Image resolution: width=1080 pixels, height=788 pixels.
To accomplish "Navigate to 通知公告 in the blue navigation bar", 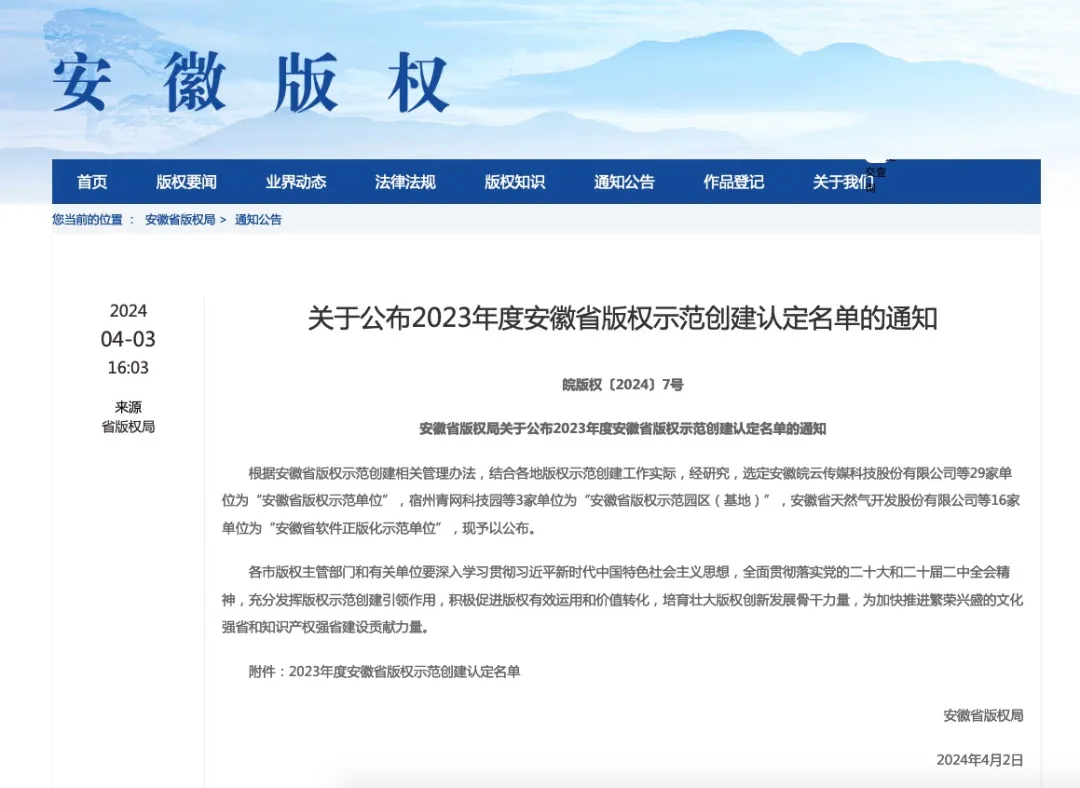I will click(x=624, y=182).
